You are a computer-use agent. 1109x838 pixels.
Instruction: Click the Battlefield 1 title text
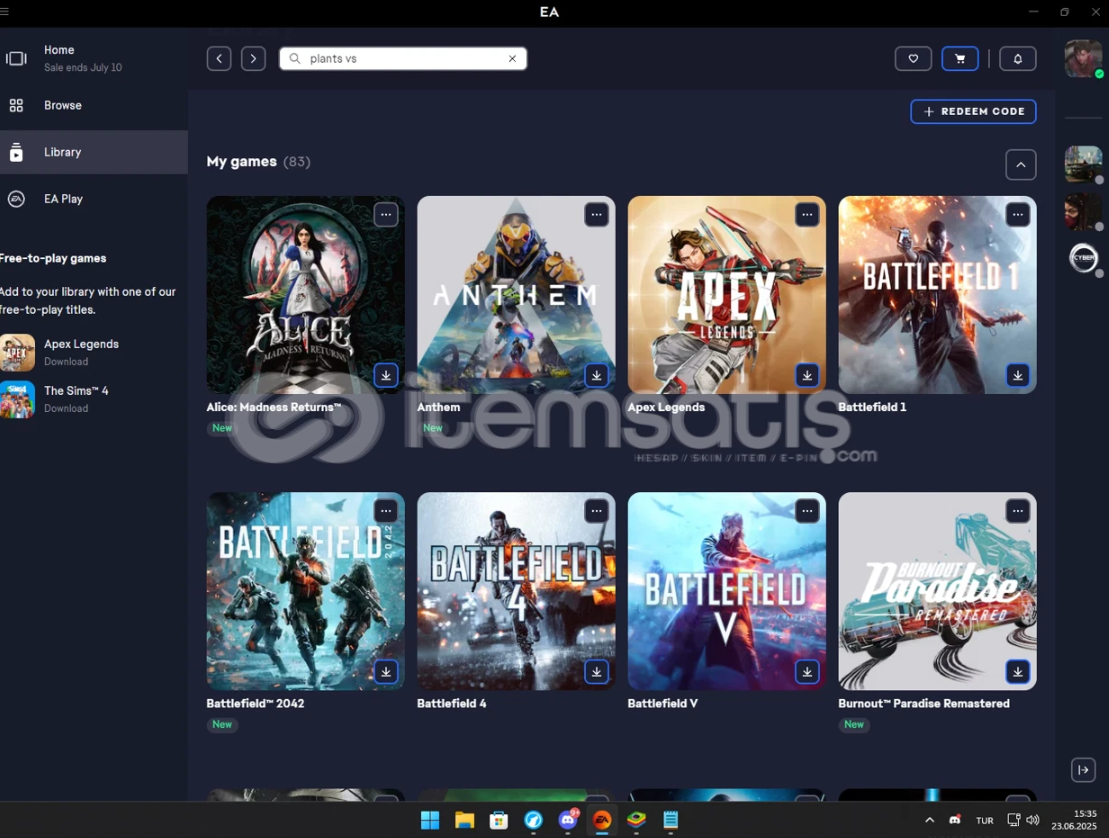point(872,407)
